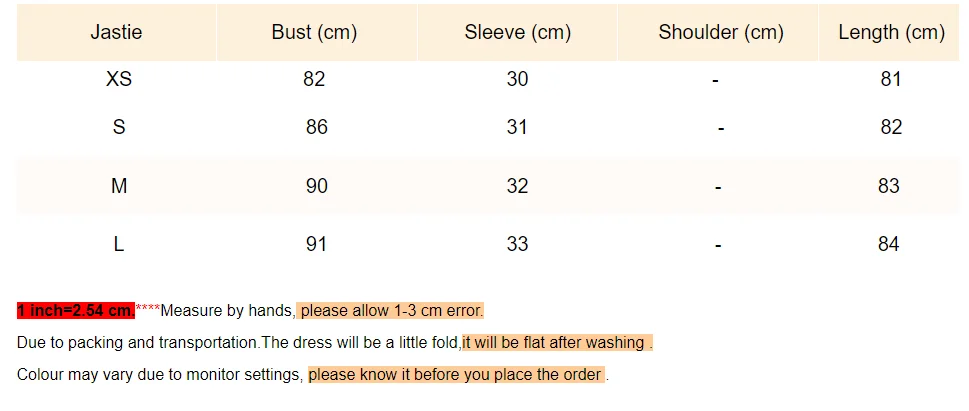Click the red highlighted 1 inch=2.54 cm text
The image size is (969, 411).
(75, 311)
